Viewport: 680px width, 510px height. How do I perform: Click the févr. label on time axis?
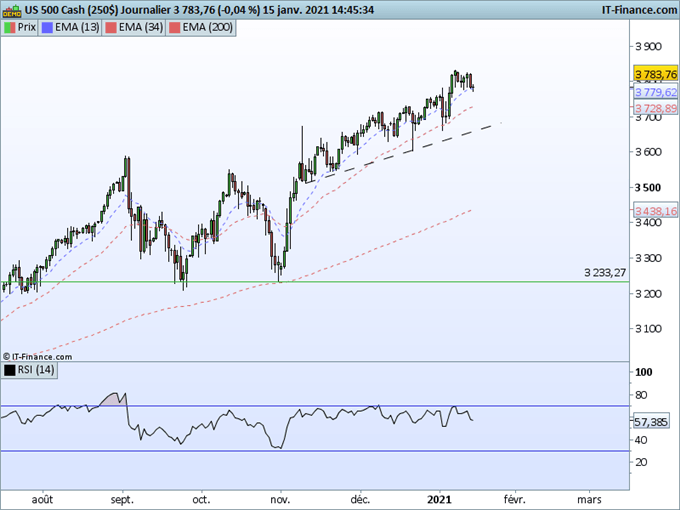514,500
